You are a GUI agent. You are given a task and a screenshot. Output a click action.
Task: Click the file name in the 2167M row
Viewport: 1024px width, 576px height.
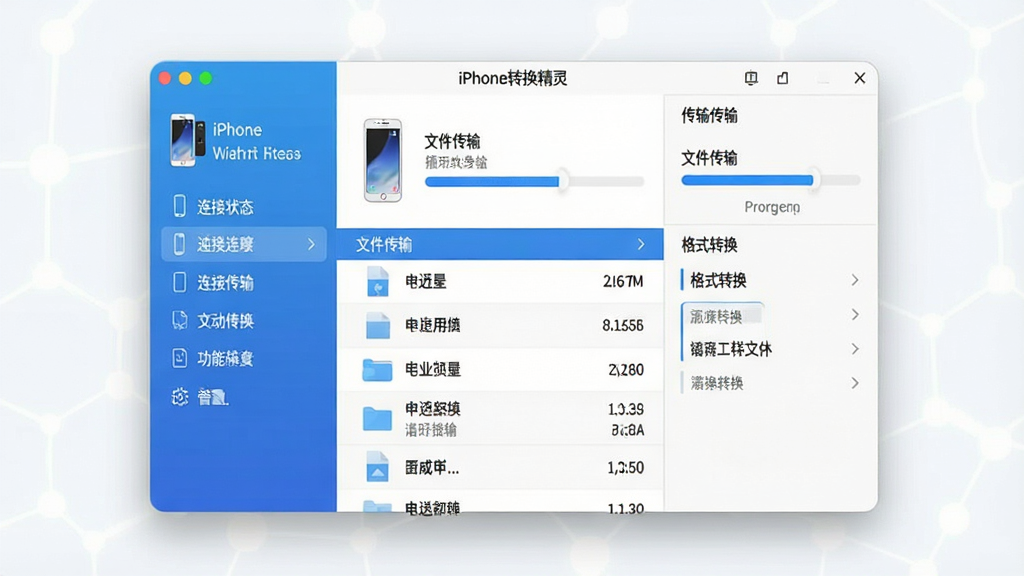pos(426,281)
